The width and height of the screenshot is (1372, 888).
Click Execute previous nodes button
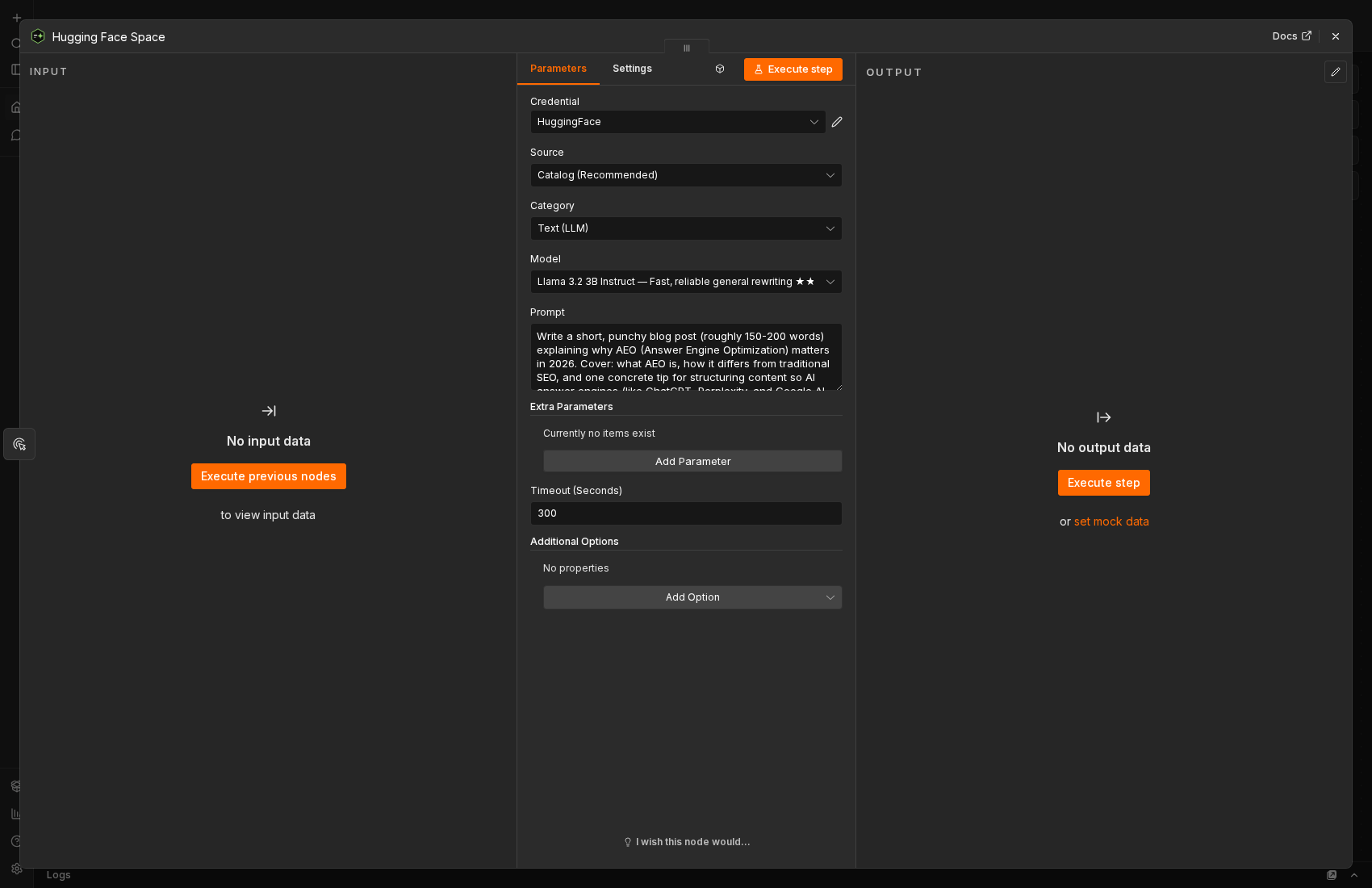[269, 476]
